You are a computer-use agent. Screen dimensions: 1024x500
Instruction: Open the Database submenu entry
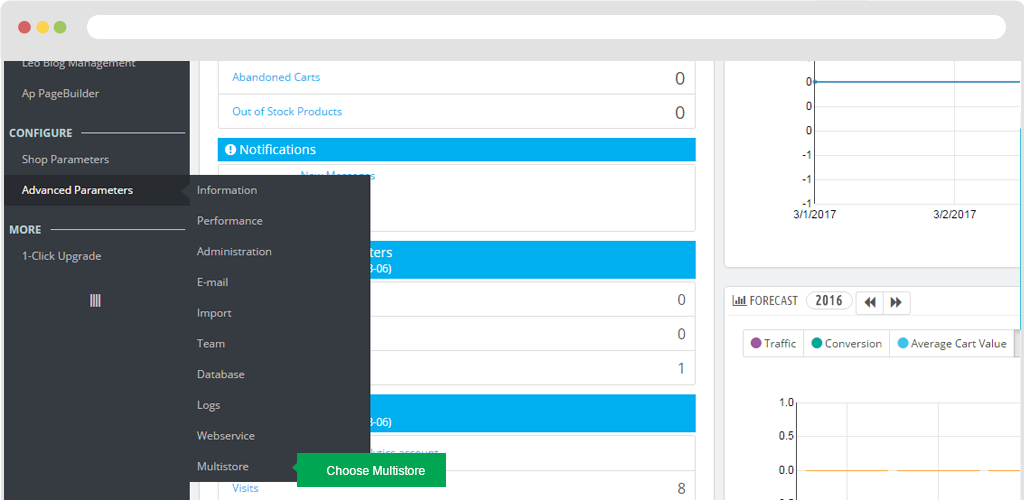click(x=220, y=374)
